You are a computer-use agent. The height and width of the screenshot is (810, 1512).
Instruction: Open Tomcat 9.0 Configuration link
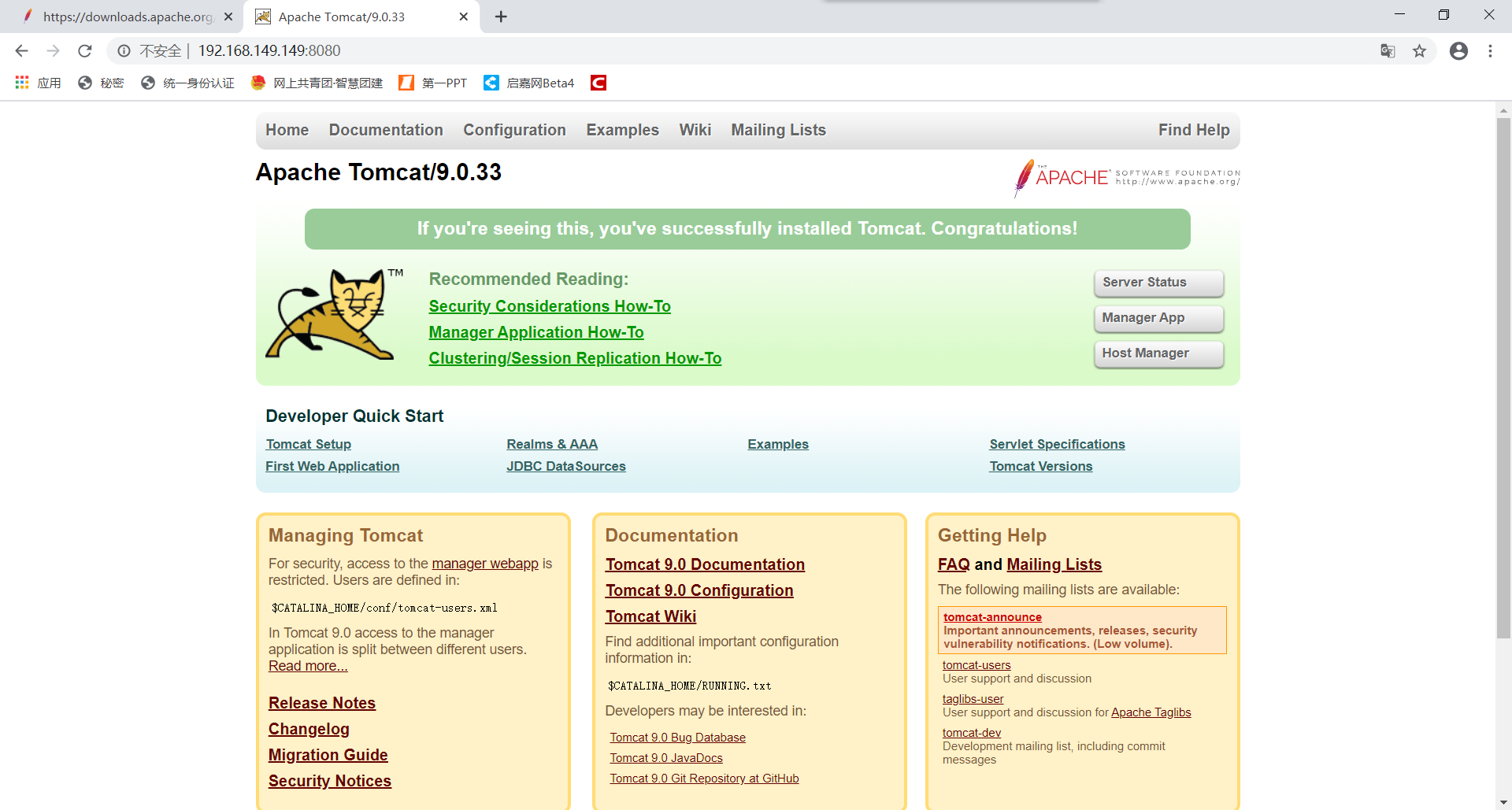click(699, 590)
